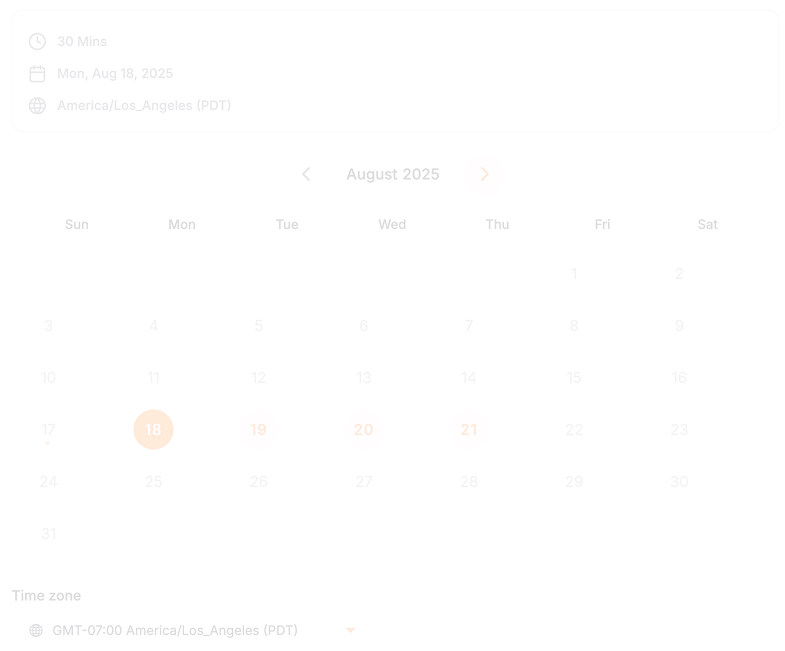
Task: Open the GMT-07:00 America/Los_Angeles time zone selector
Action: coord(175,631)
